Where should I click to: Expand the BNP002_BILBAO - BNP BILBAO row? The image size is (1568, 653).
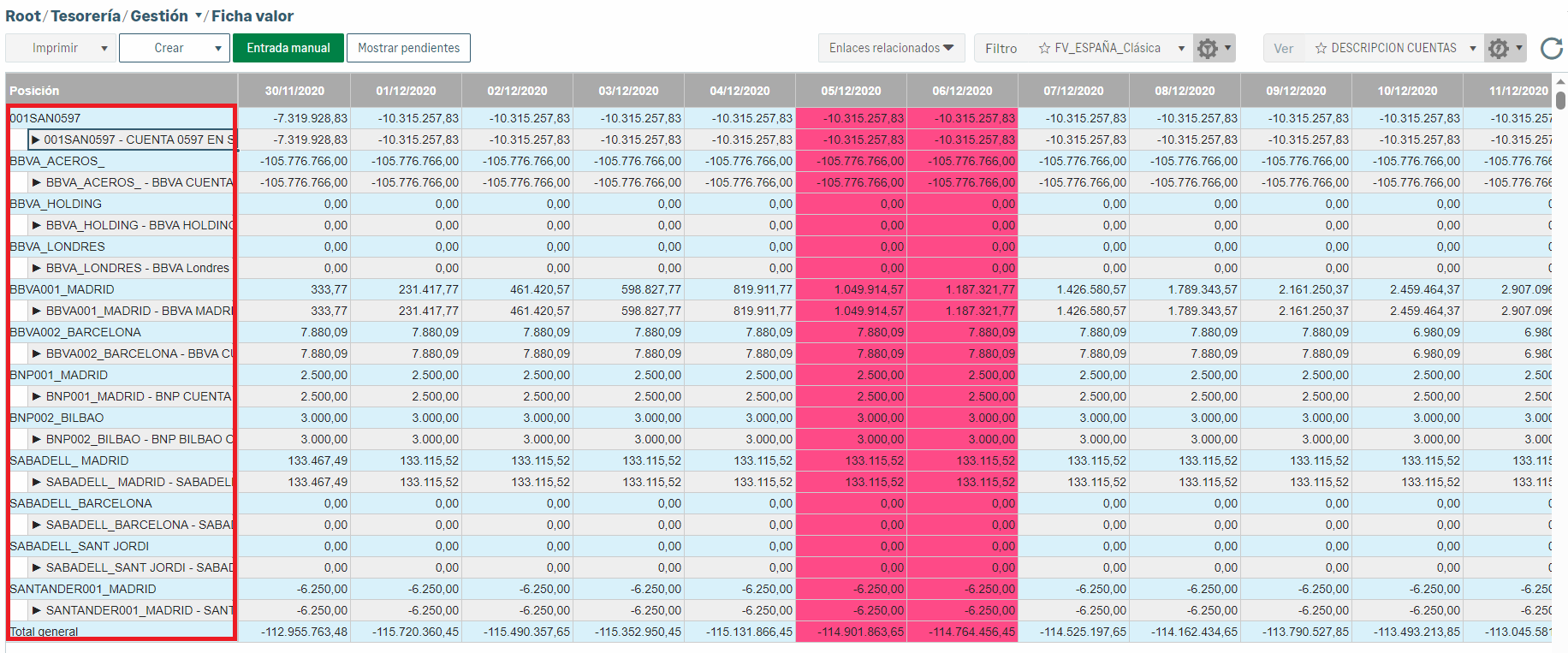37,439
